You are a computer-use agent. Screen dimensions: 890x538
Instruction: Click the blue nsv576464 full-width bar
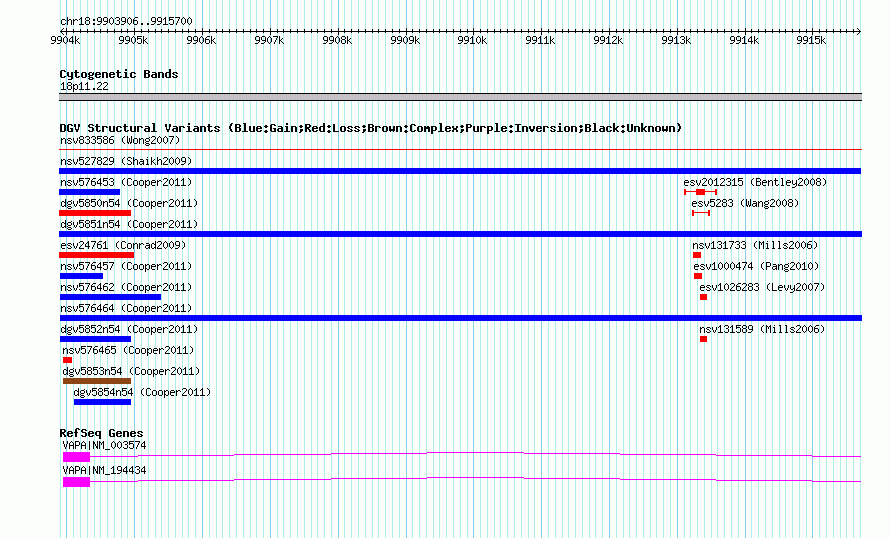[x=460, y=318]
